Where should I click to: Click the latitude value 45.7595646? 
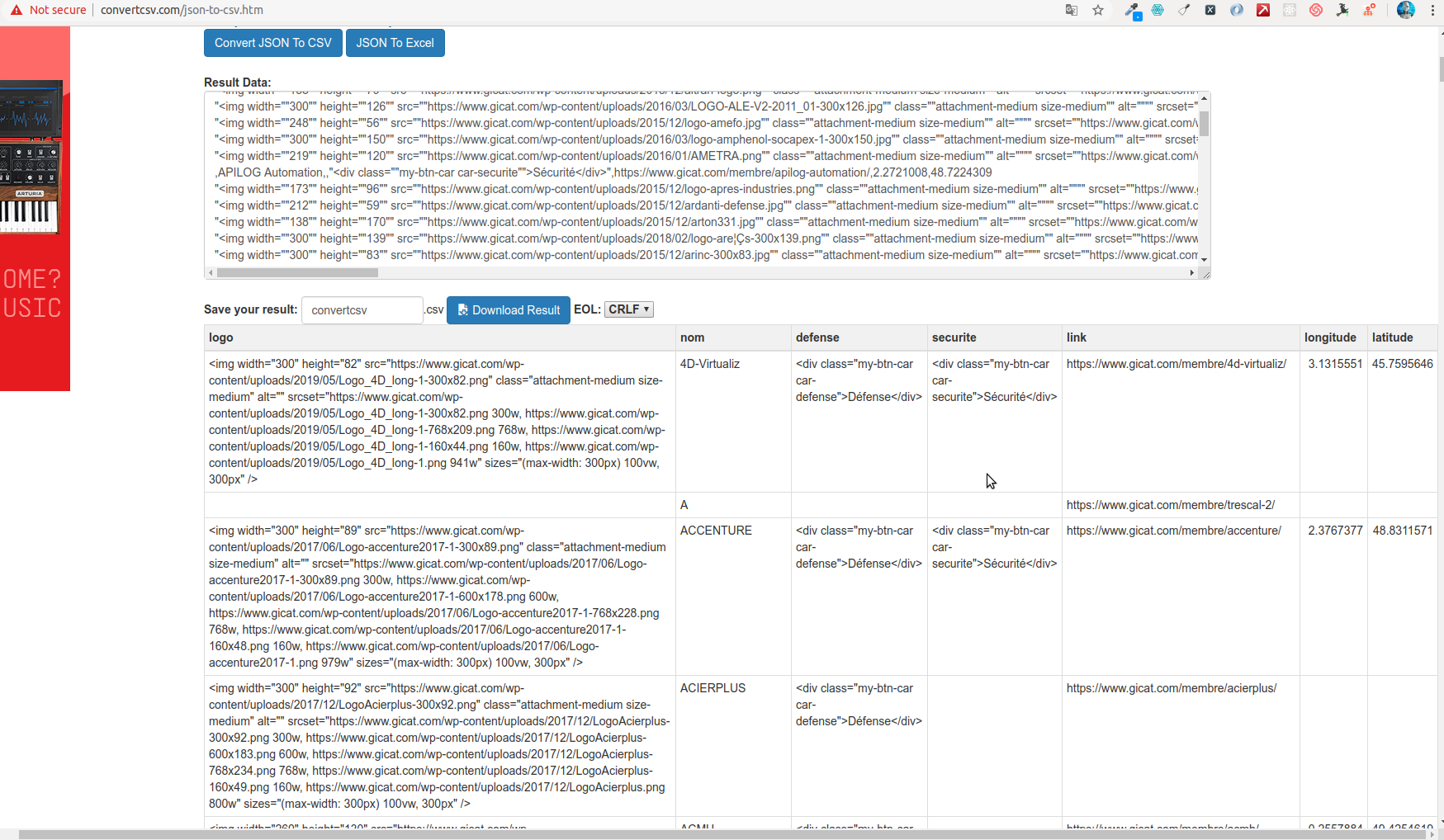1402,364
